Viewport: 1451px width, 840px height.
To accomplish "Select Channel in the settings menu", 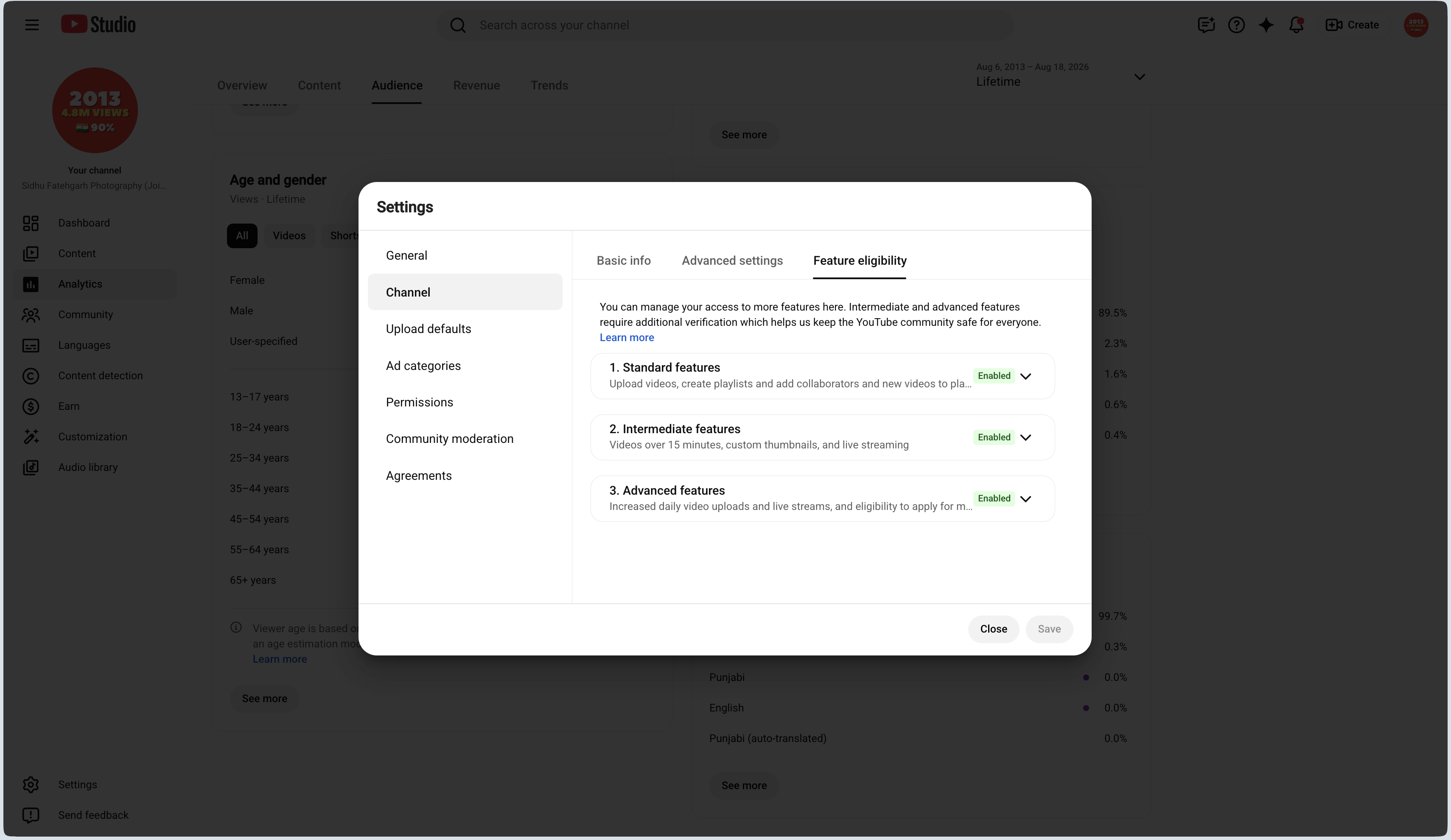I will tap(465, 292).
